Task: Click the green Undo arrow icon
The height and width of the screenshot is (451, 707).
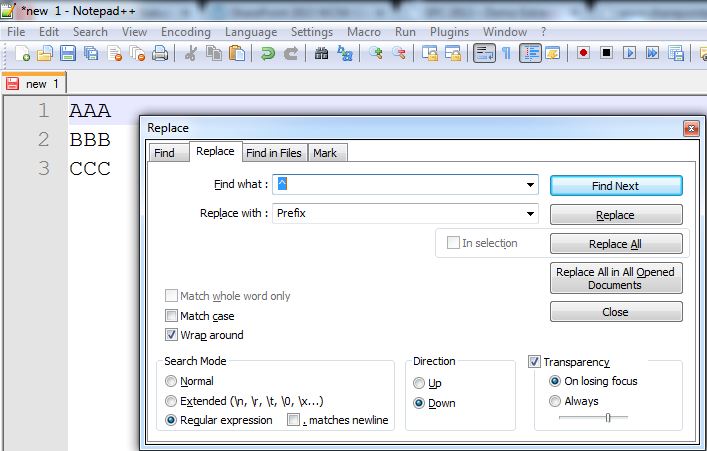Action: [267, 54]
